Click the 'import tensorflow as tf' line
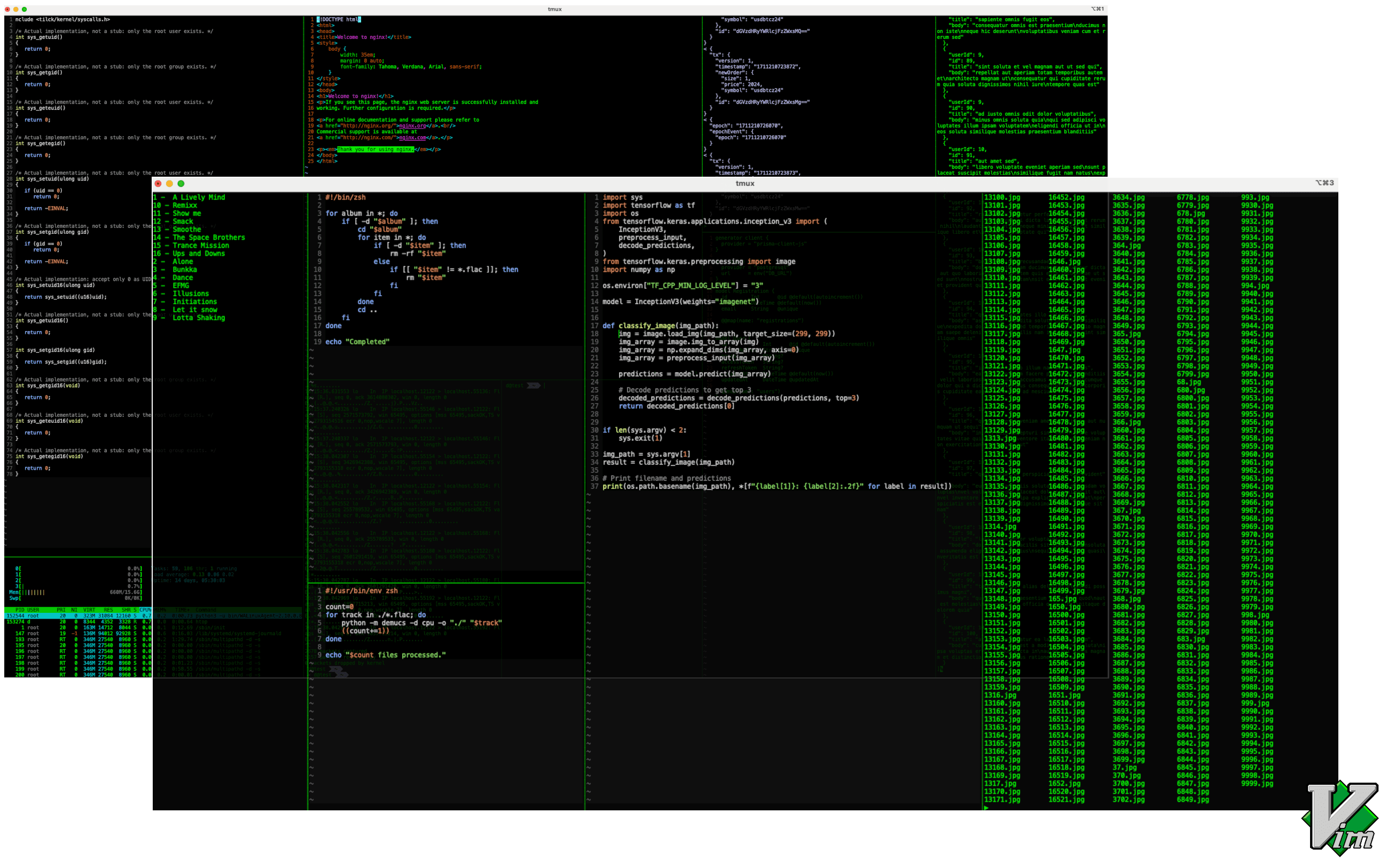1380x868 pixels. [648, 205]
